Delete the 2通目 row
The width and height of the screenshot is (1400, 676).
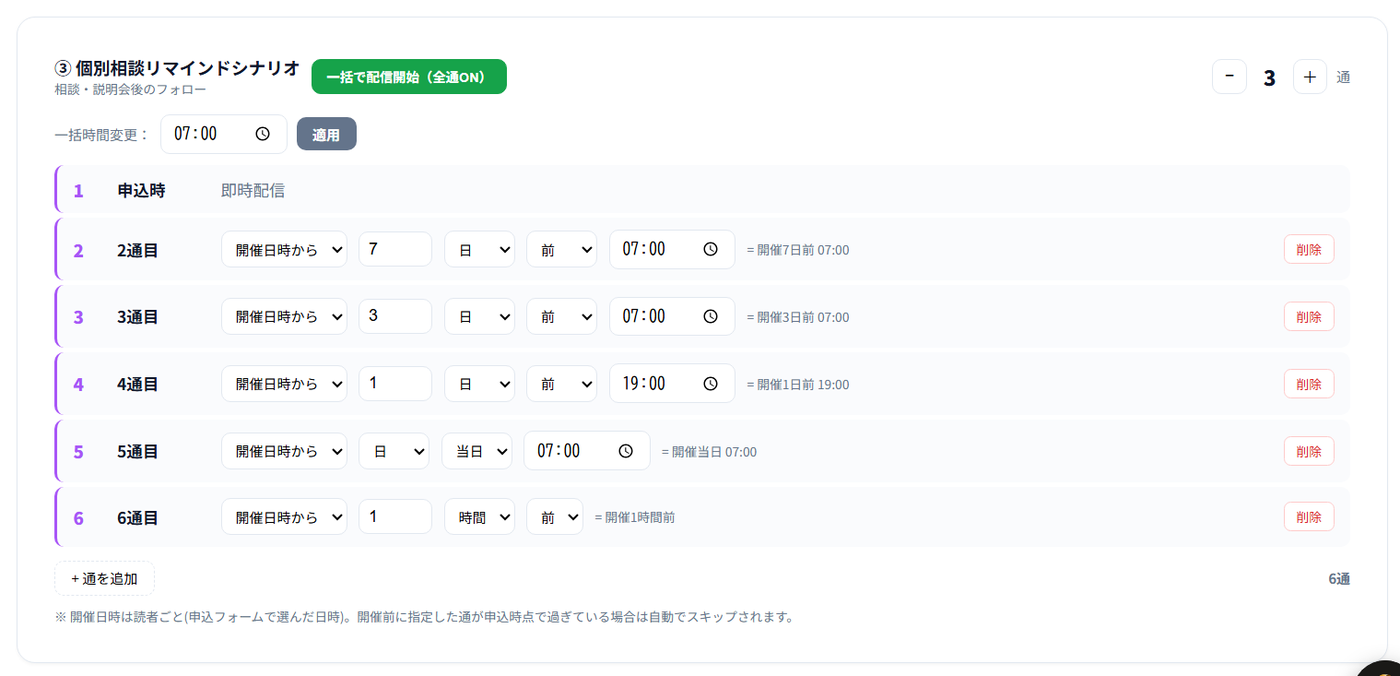click(x=1309, y=249)
